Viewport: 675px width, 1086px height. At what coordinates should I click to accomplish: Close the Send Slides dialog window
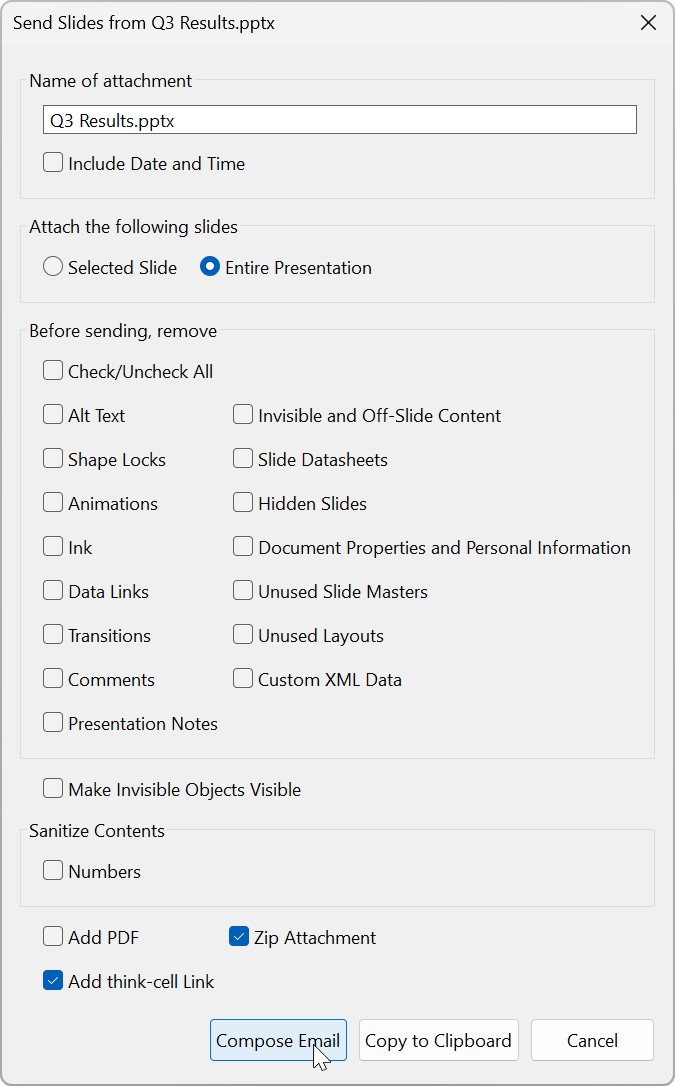pyautogui.click(x=648, y=23)
